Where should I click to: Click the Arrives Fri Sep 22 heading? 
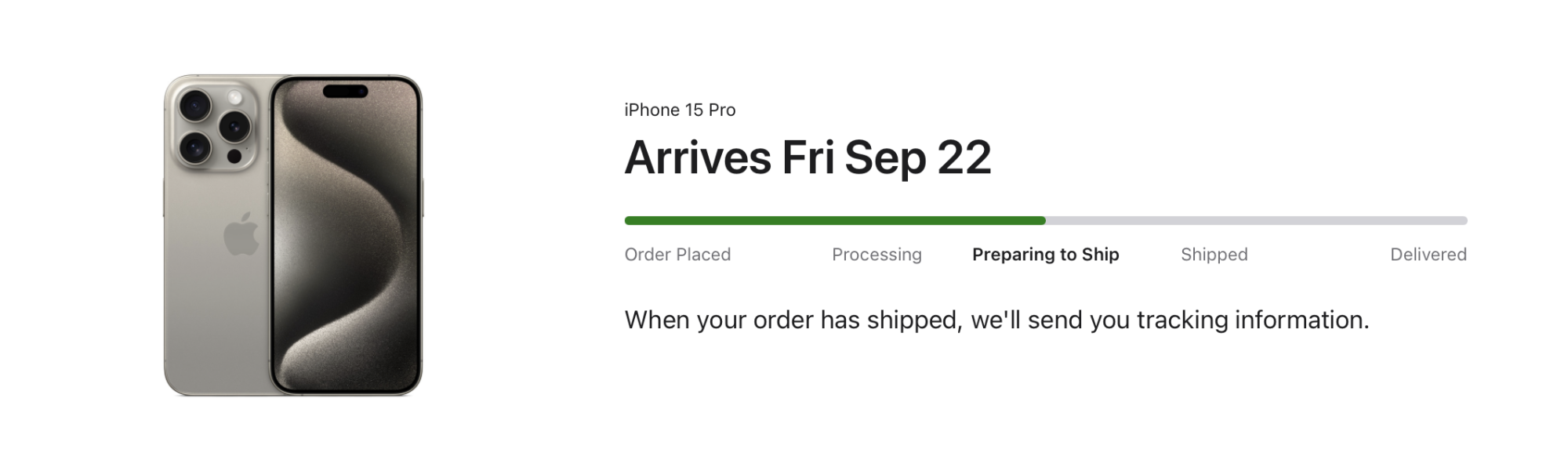(x=808, y=157)
